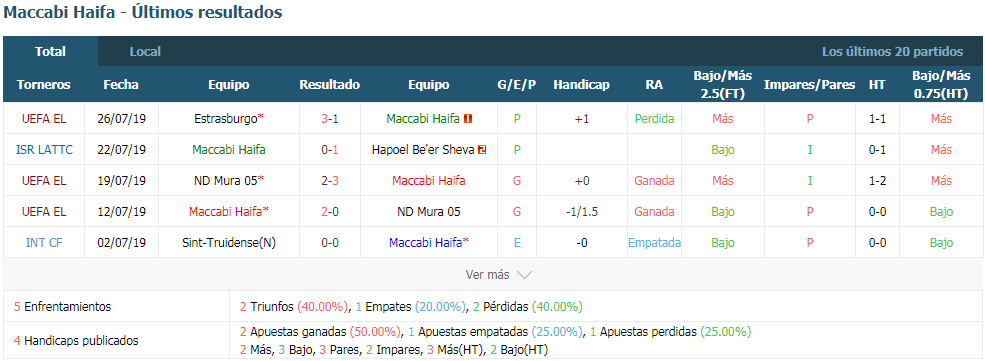Click the 3-1 result score
This screenshot has height=361, width=985.
coord(330,119)
